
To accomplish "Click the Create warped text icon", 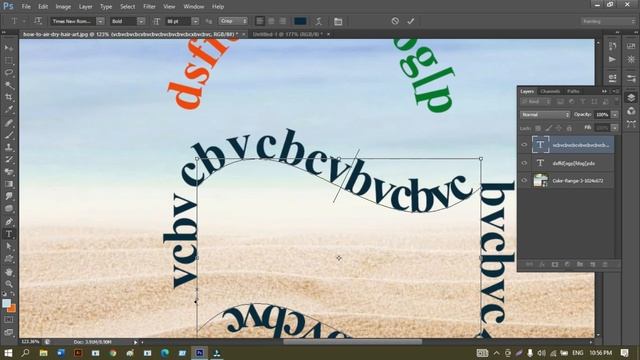I will point(319,21).
